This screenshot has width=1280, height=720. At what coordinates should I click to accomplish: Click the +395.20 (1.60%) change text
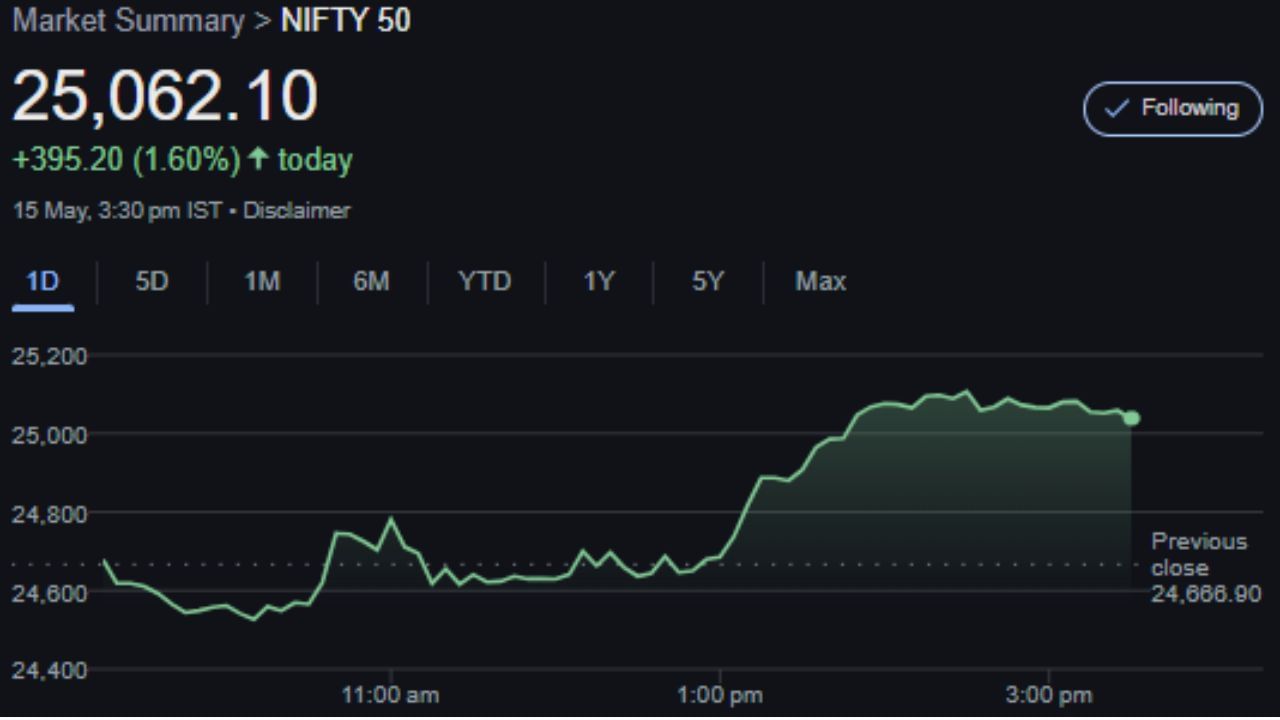pos(126,160)
